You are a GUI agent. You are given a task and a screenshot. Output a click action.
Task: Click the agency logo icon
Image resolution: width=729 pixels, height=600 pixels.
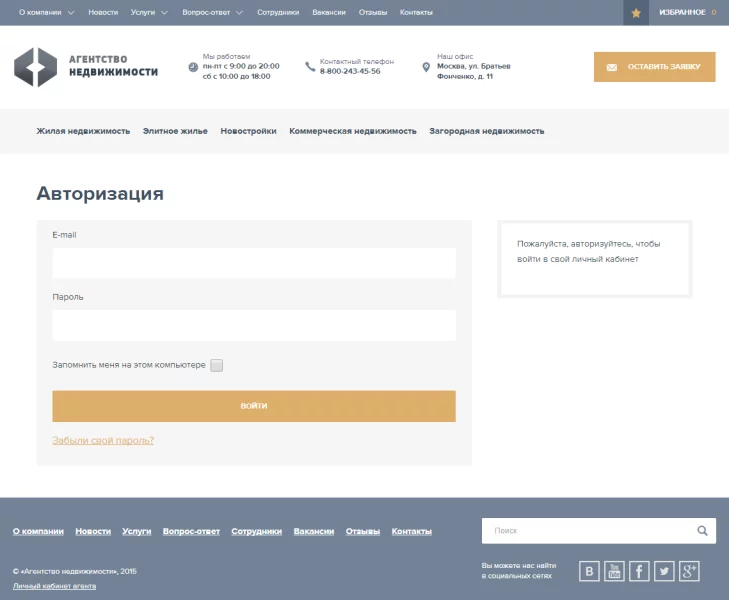(x=35, y=67)
